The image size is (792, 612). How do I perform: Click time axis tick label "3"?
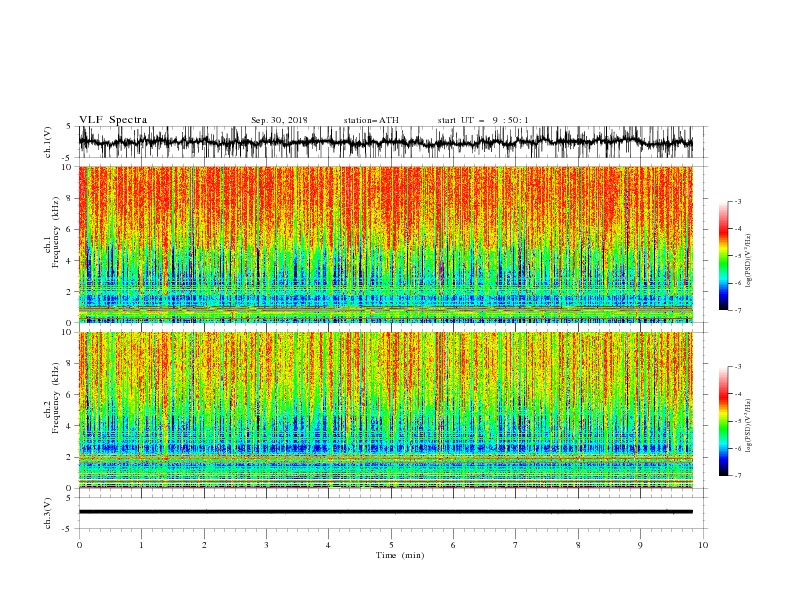266,545
